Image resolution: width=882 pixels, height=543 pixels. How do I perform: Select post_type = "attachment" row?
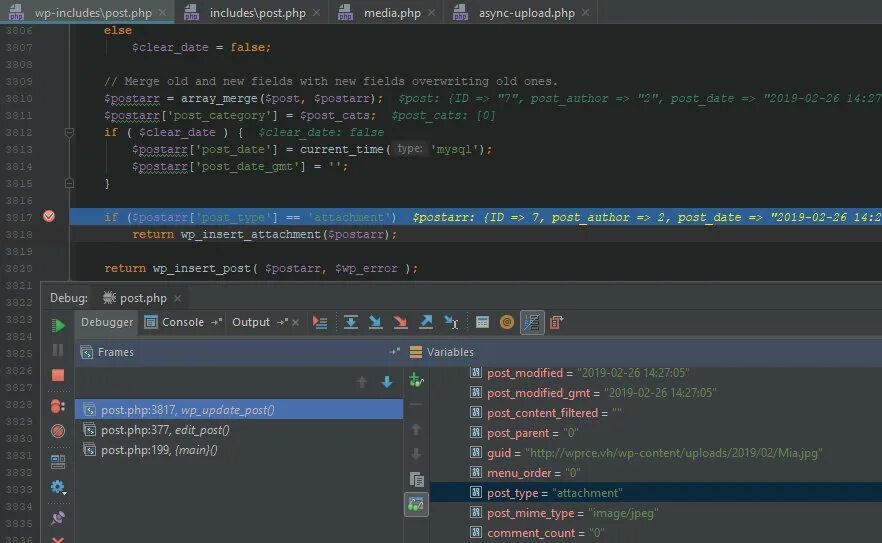coord(656,493)
